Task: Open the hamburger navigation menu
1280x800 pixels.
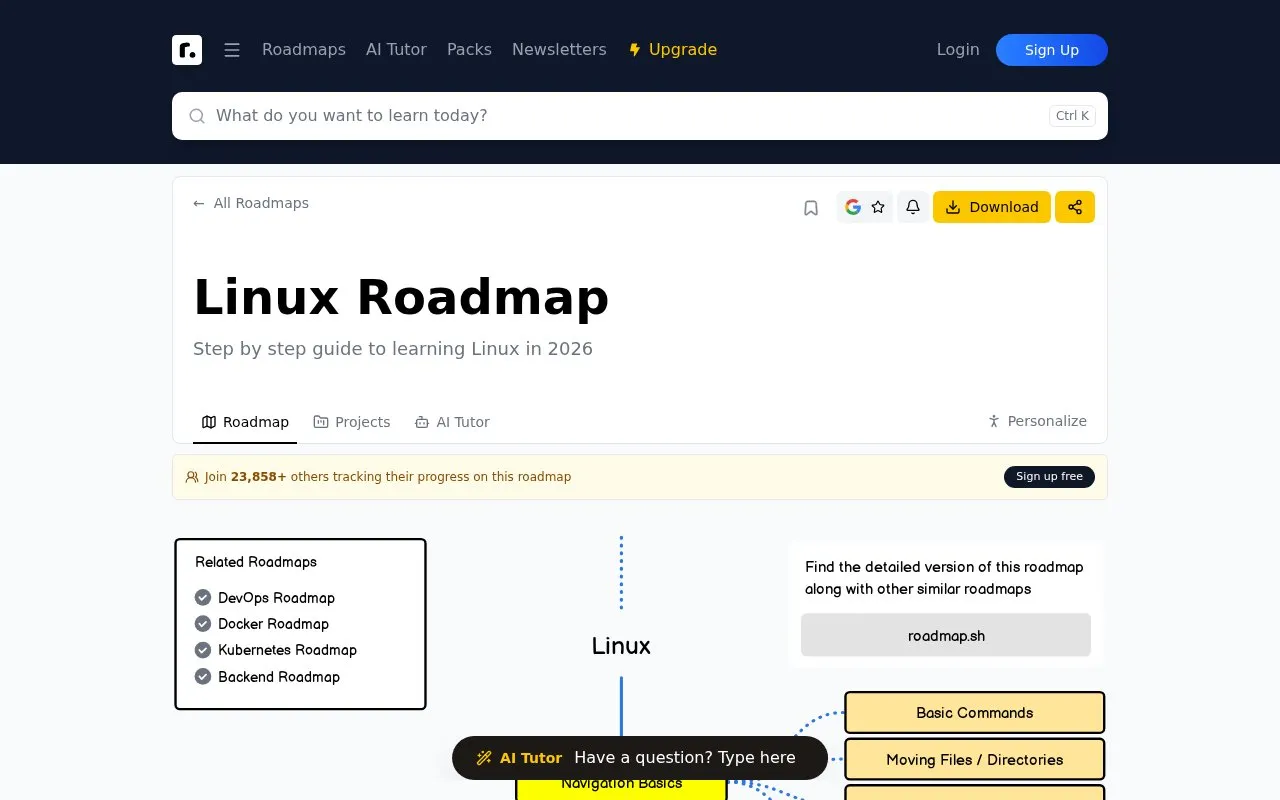Action: (x=232, y=50)
